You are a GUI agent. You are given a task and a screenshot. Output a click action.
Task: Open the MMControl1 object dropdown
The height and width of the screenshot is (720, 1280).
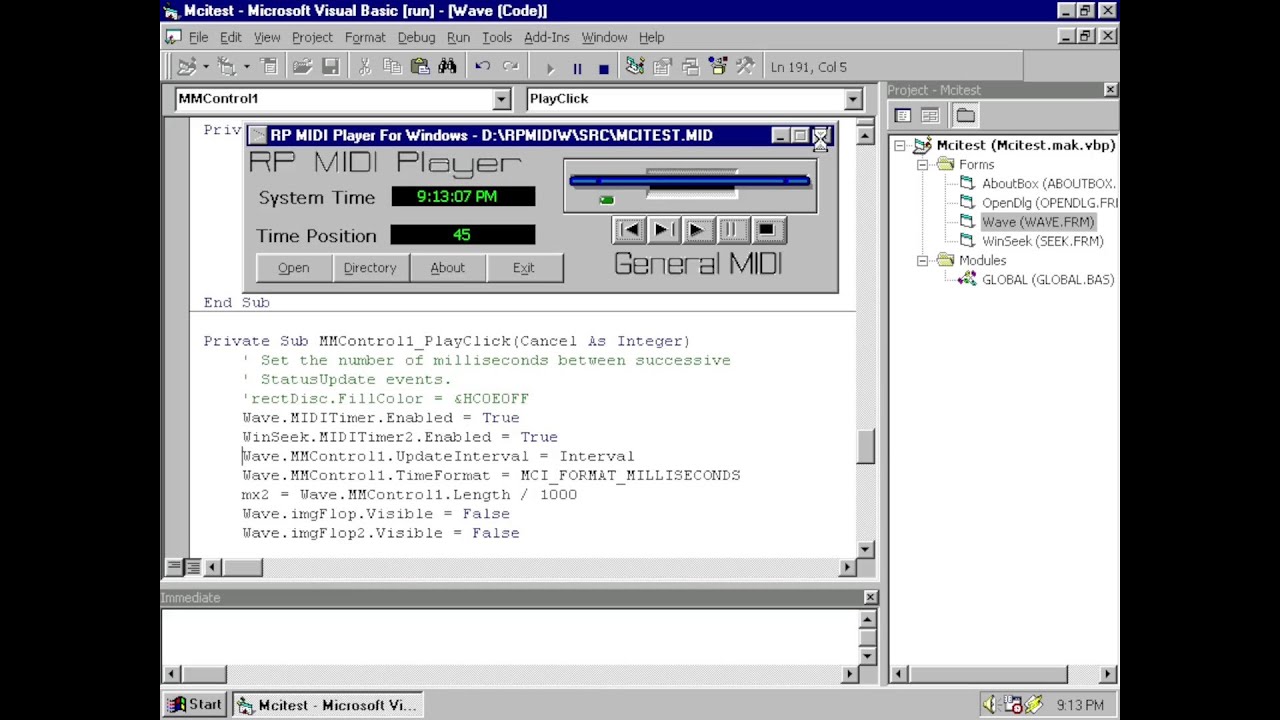pyautogui.click(x=502, y=99)
